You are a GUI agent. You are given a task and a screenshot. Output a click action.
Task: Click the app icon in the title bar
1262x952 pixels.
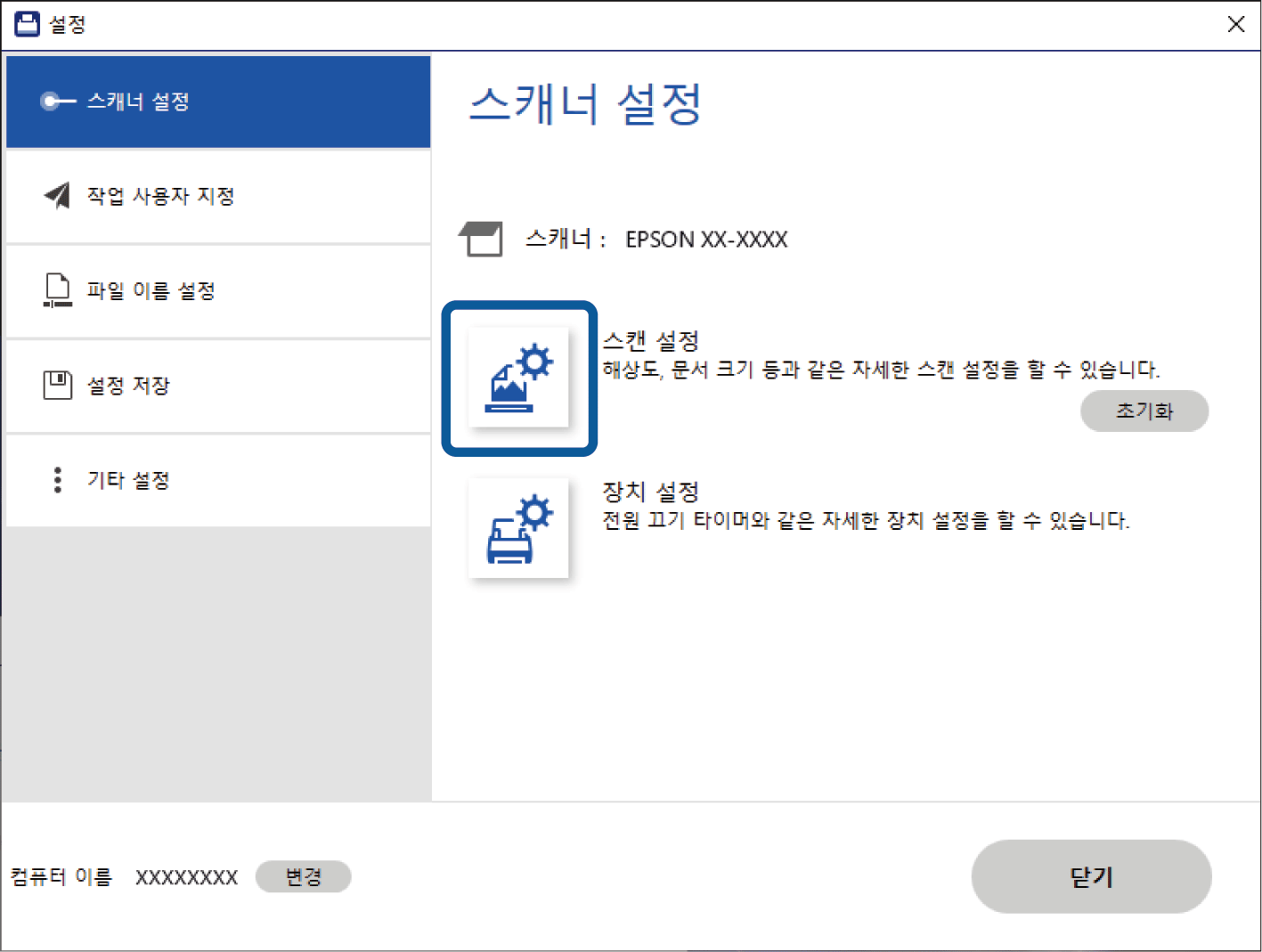tap(28, 24)
